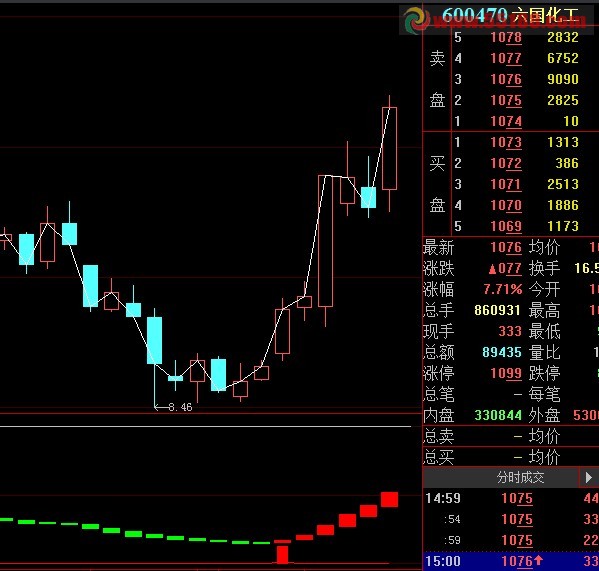Viewport: 599px width, 571px height.
Task: Click 总手 value 860931
Action: pos(497,310)
